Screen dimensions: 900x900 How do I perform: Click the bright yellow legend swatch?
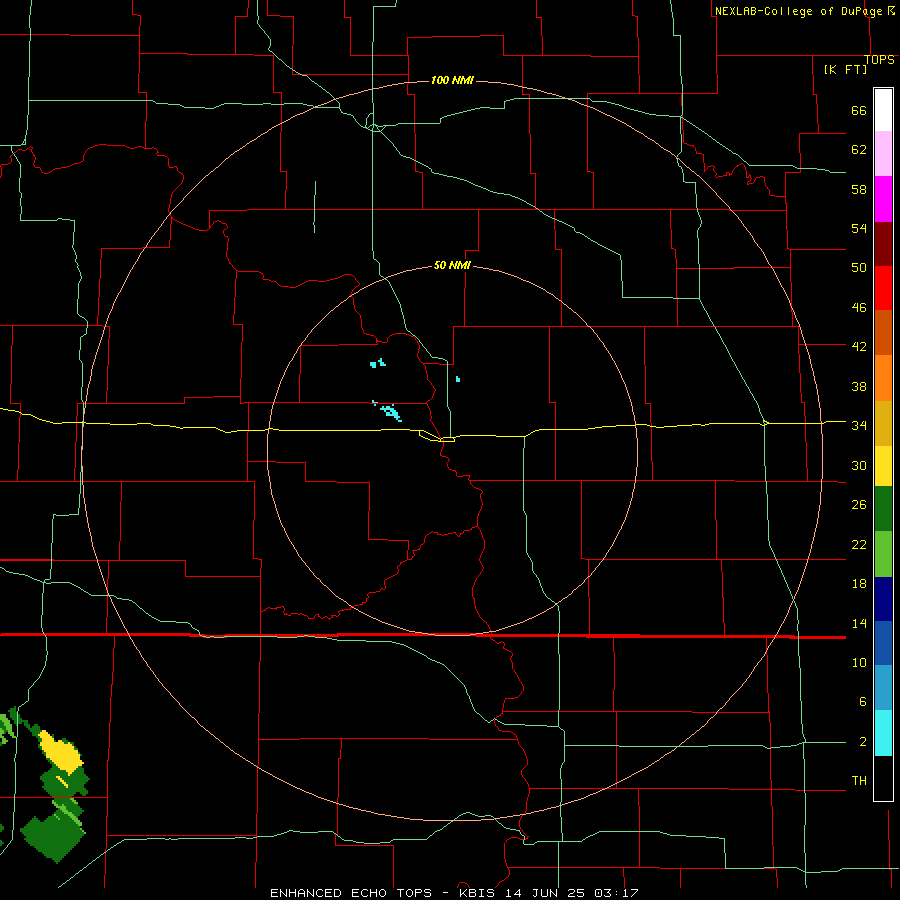point(883,466)
